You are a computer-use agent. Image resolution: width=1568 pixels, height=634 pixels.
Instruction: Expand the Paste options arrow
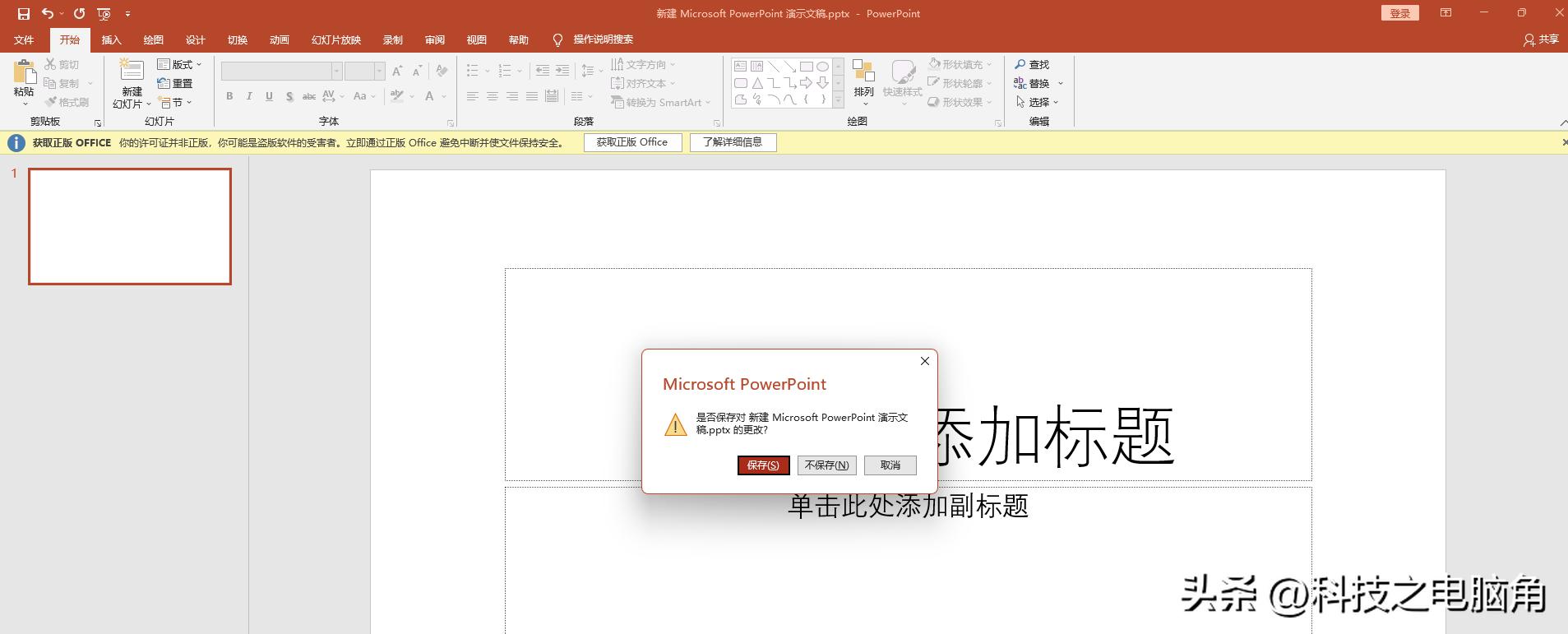[x=25, y=104]
